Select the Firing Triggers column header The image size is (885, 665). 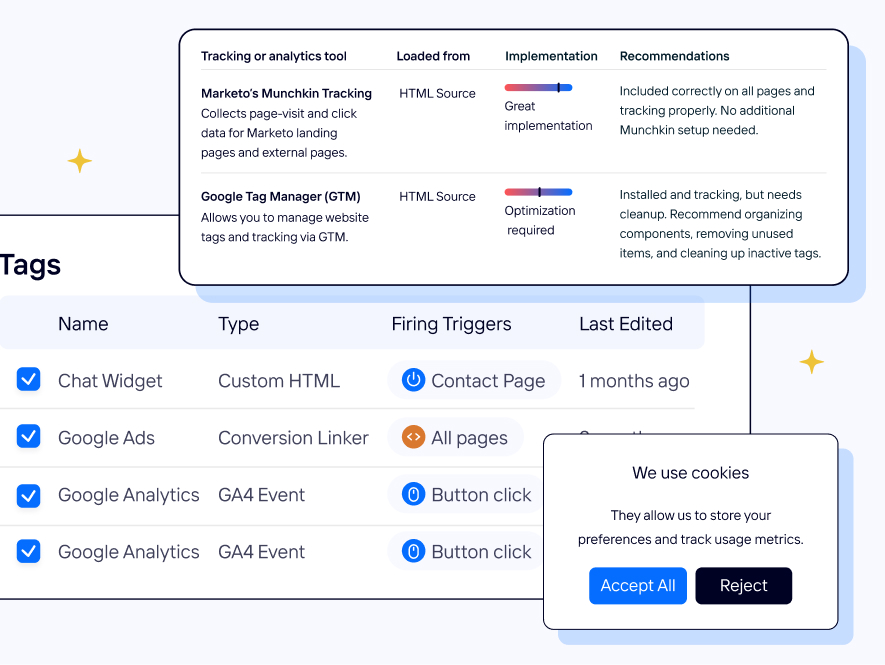click(451, 323)
